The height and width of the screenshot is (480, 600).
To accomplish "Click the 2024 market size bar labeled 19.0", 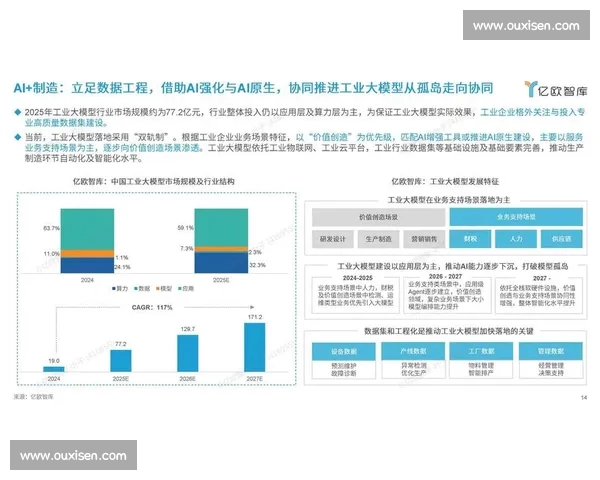I will (x=54, y=369).
